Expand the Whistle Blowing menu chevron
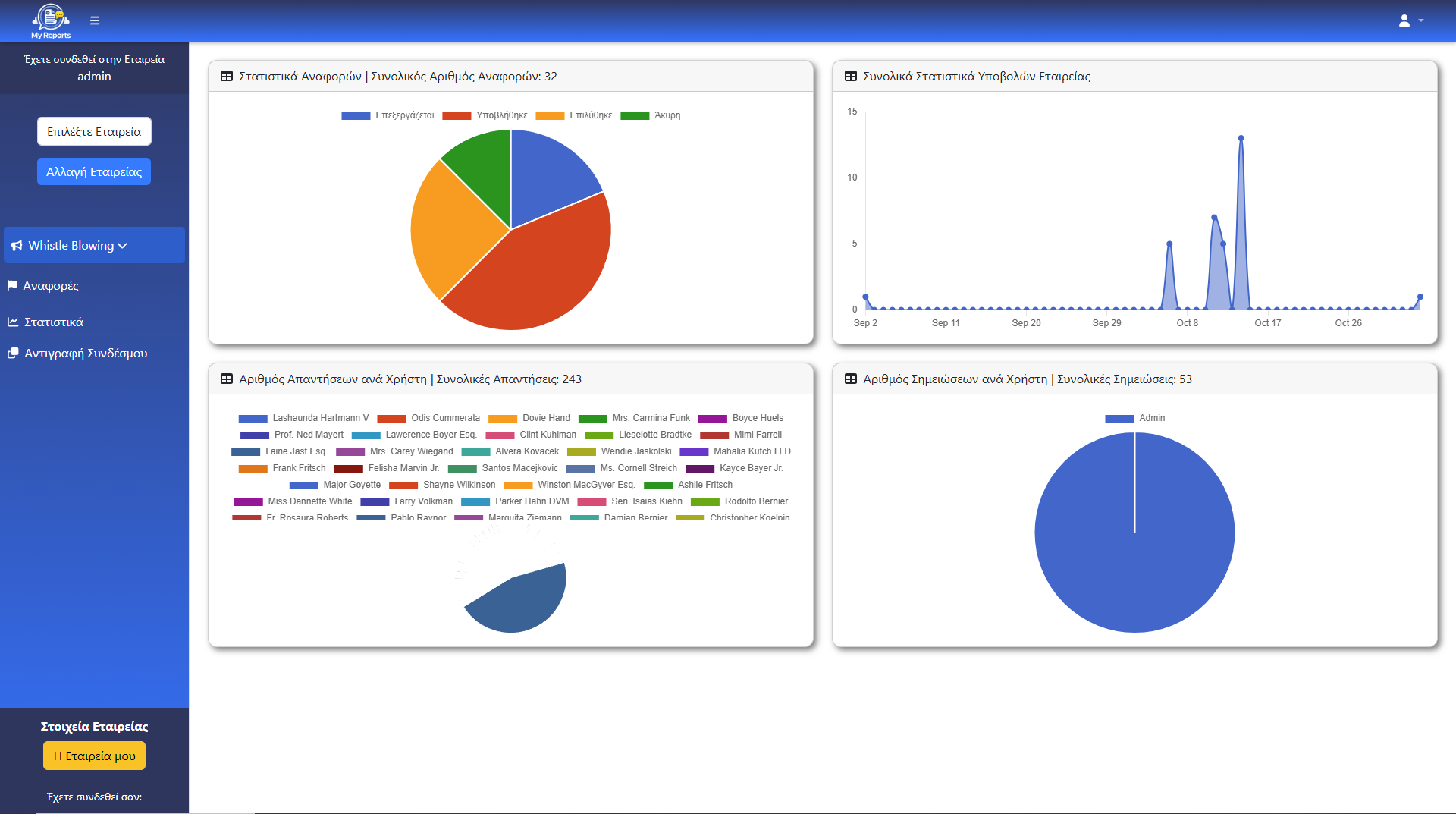This screenshot has width=1456, height=814. point(123,246)
